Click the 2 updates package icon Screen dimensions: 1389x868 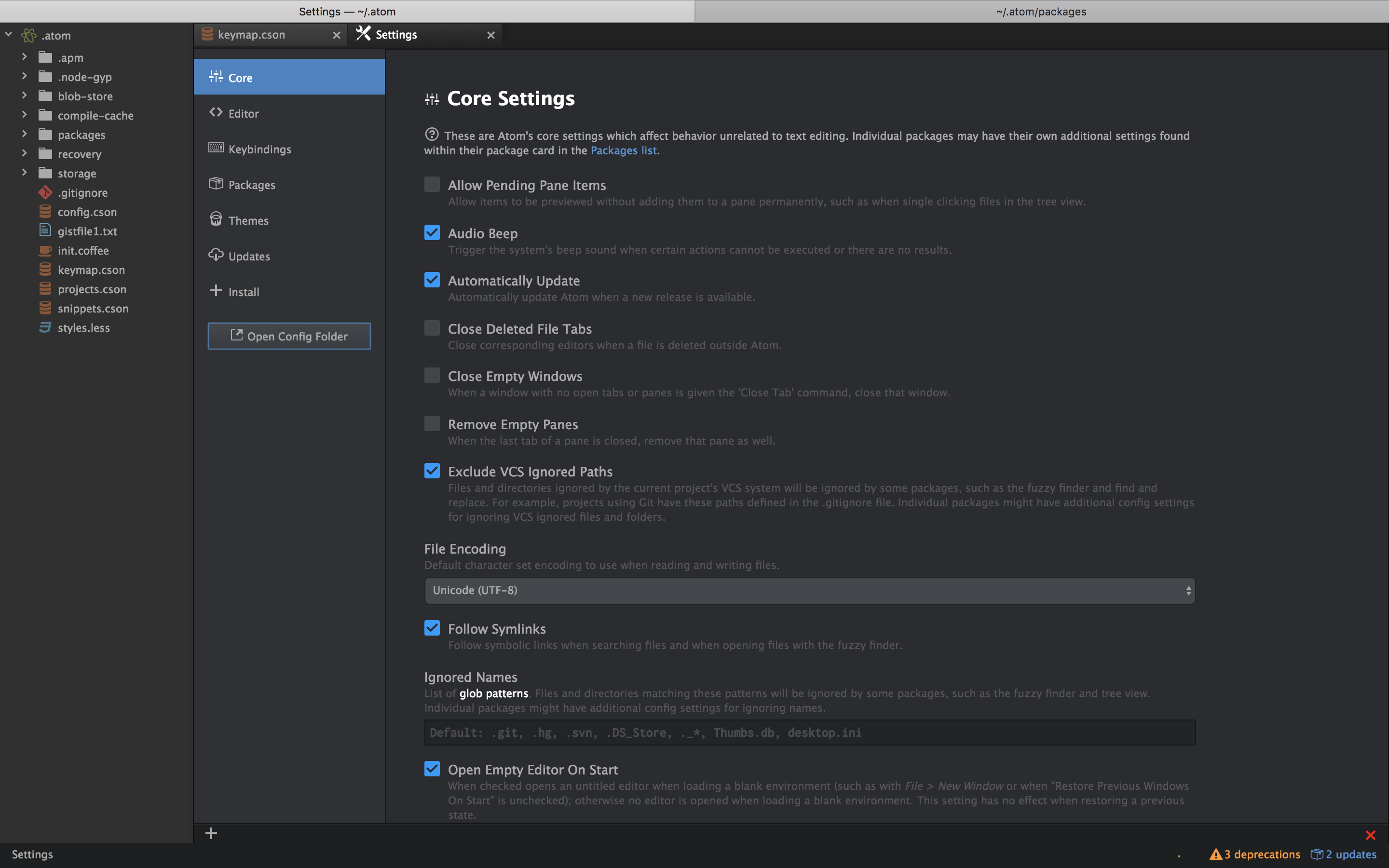pyautogui.click(x=1316, y=854)
